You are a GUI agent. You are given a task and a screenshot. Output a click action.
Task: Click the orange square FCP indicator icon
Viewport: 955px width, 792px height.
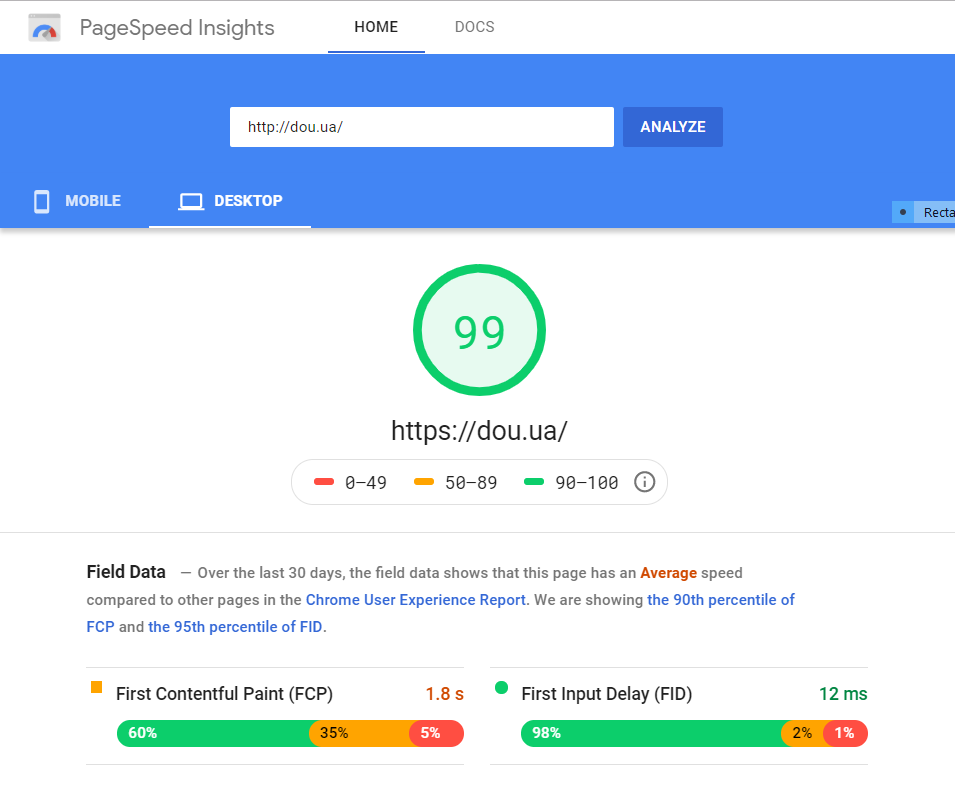click(96, 687)
